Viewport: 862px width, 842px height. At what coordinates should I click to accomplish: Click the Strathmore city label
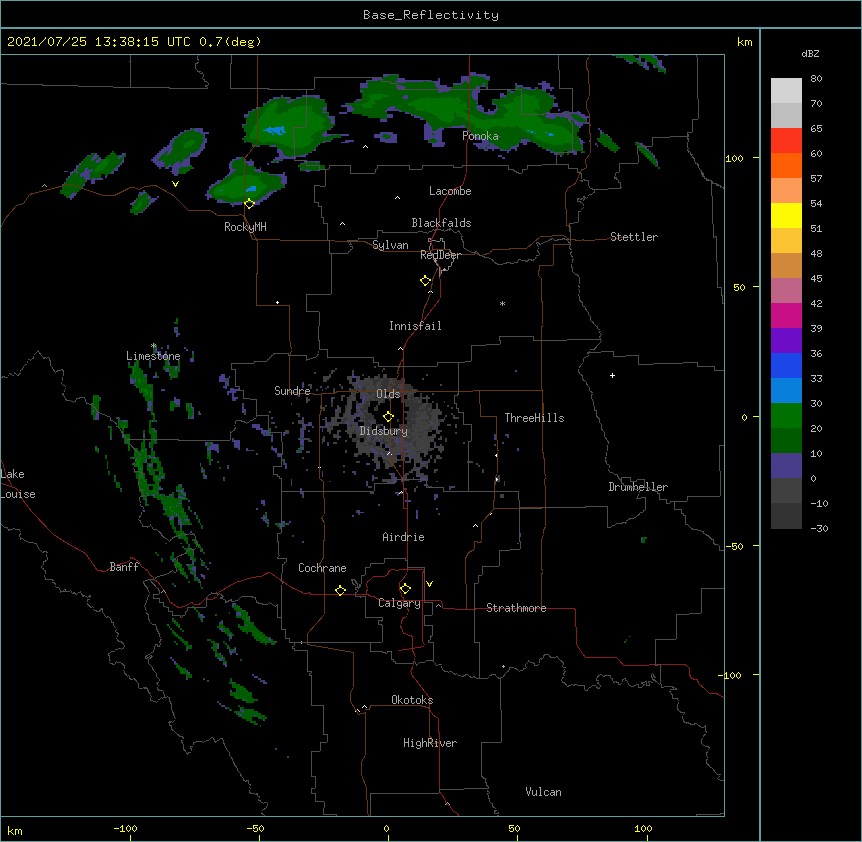(x=516, y=608)
